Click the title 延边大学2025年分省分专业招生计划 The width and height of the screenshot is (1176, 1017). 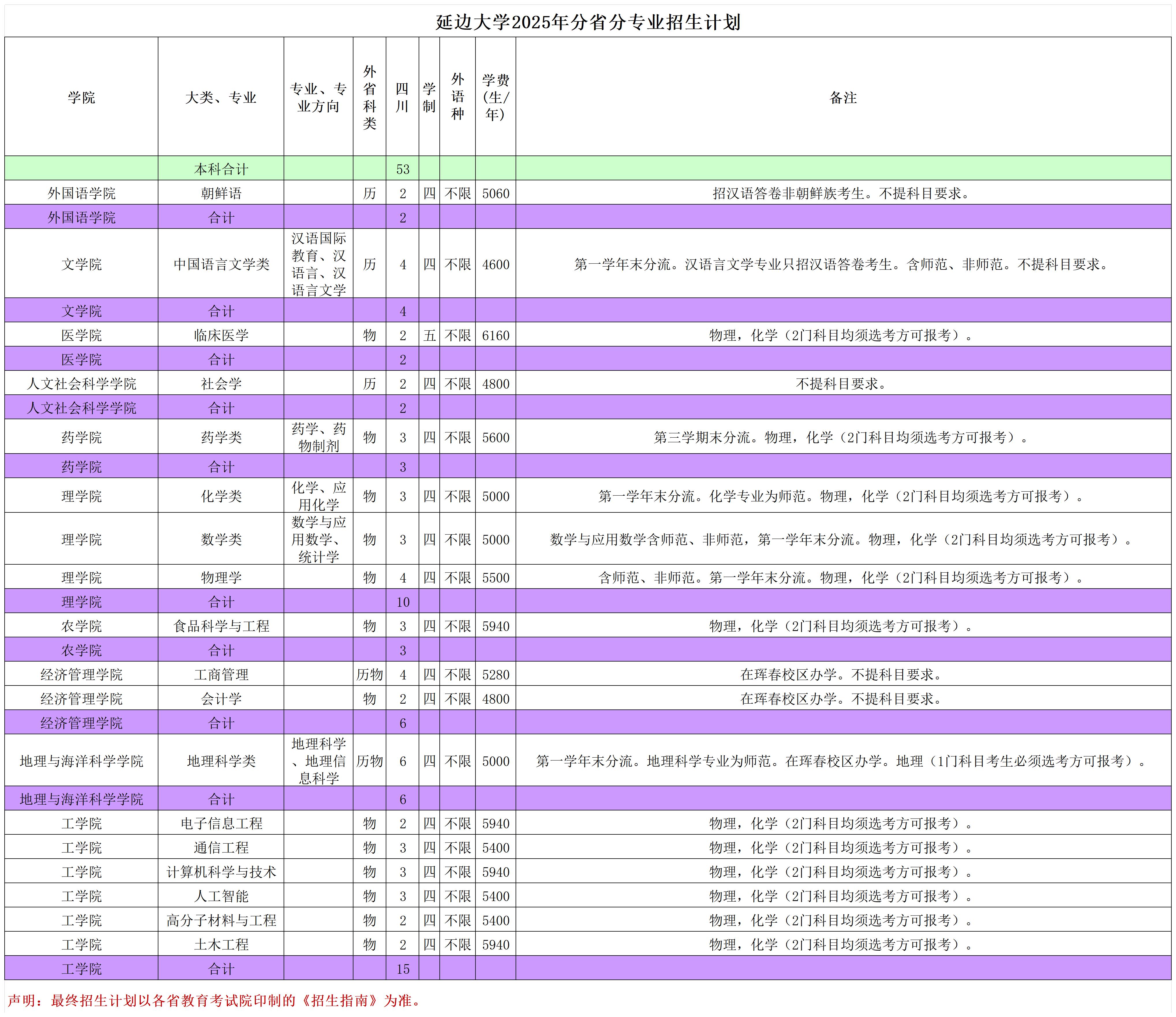pyautogui.click(x=588, y=22)
